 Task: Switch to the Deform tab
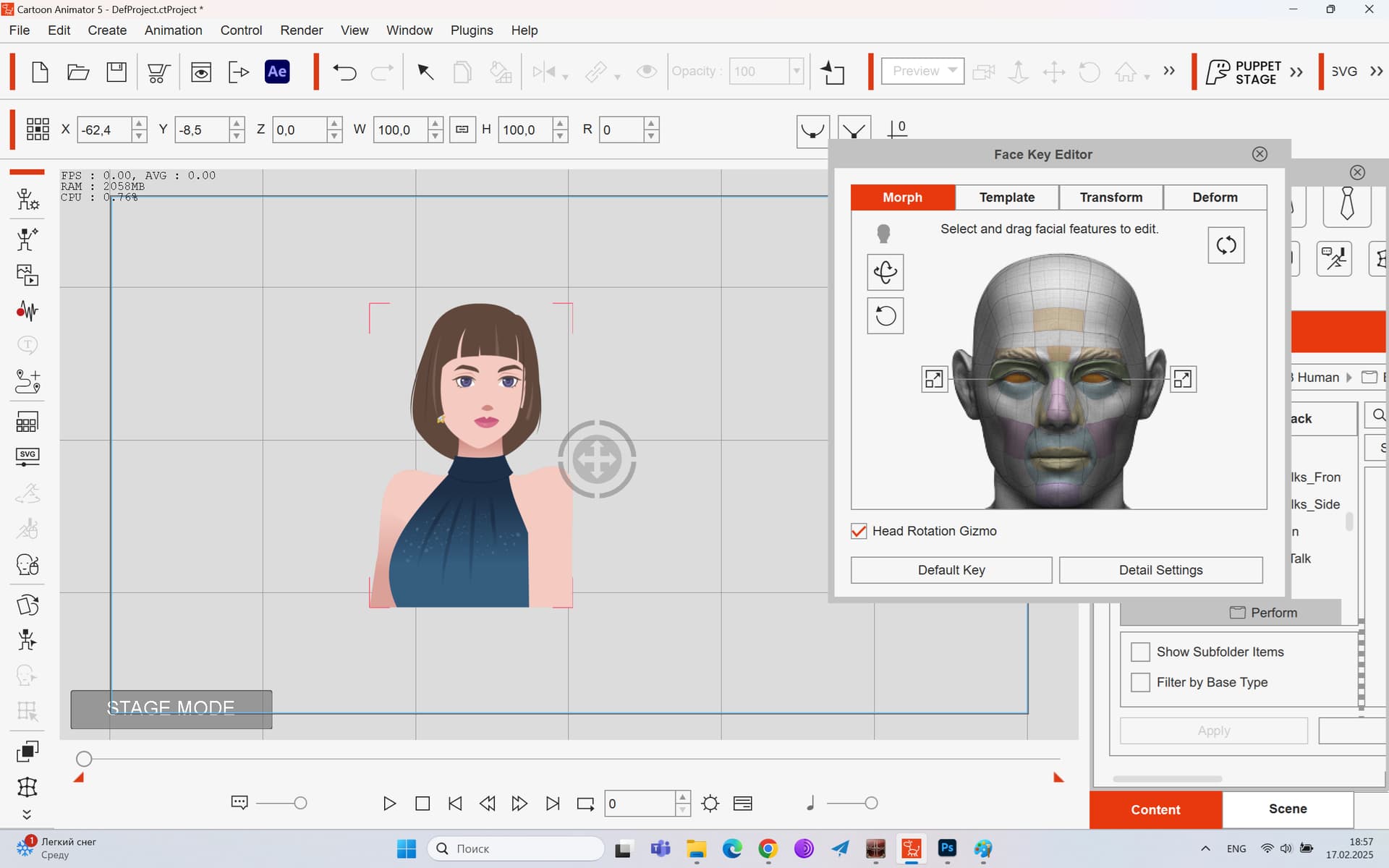click(1215, 197)
